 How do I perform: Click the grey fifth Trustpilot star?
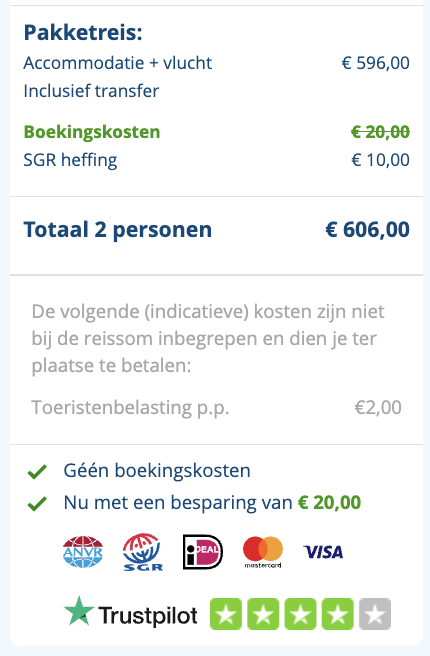(x=375, y=614)
